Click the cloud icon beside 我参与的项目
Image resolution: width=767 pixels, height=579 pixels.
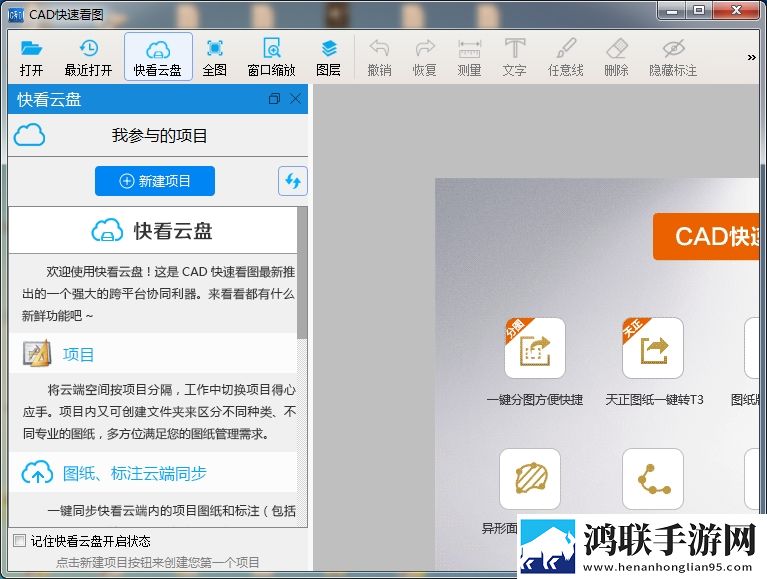point(29,135)
